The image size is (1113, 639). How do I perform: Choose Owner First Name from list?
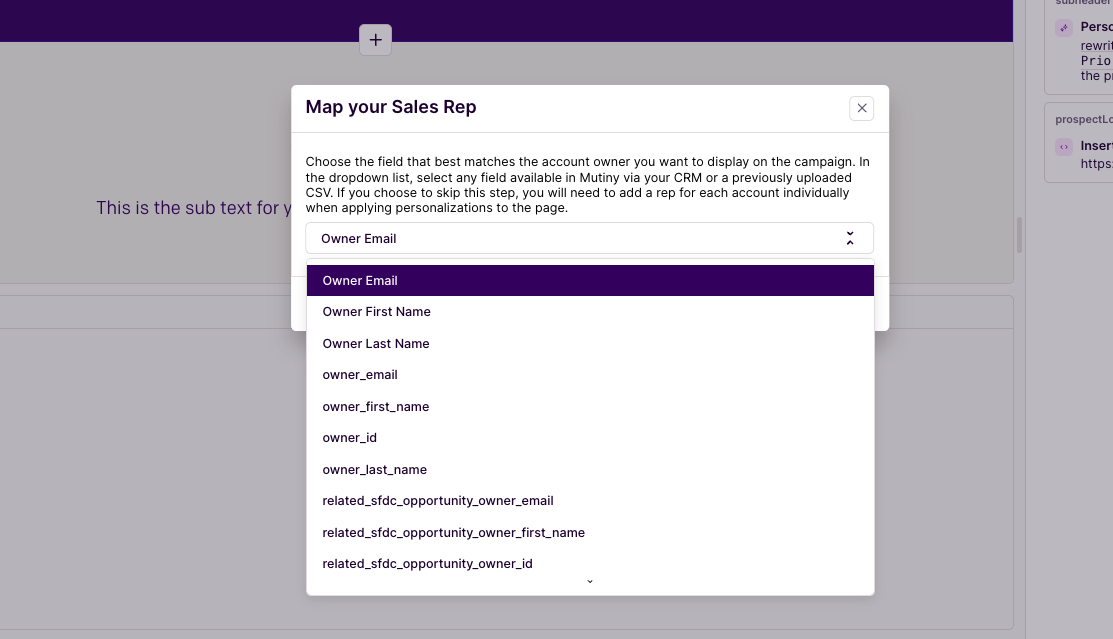coord(590,312)
